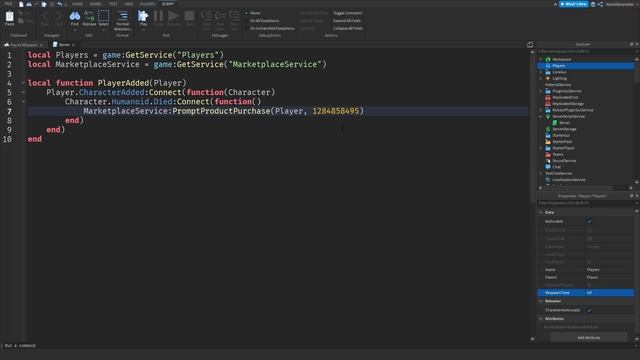Screen dimensions: 640x360
Task: Expand the Workspace tree node
Action: click(x=541, y=60)
